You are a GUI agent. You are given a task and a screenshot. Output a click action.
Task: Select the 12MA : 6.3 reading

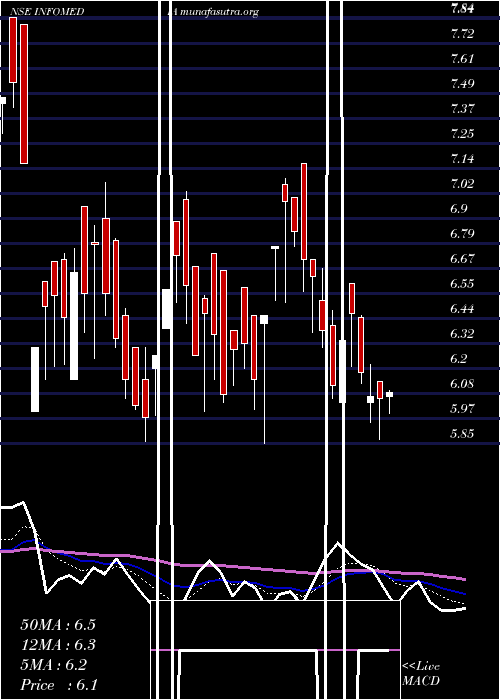[x=58, y=644]
